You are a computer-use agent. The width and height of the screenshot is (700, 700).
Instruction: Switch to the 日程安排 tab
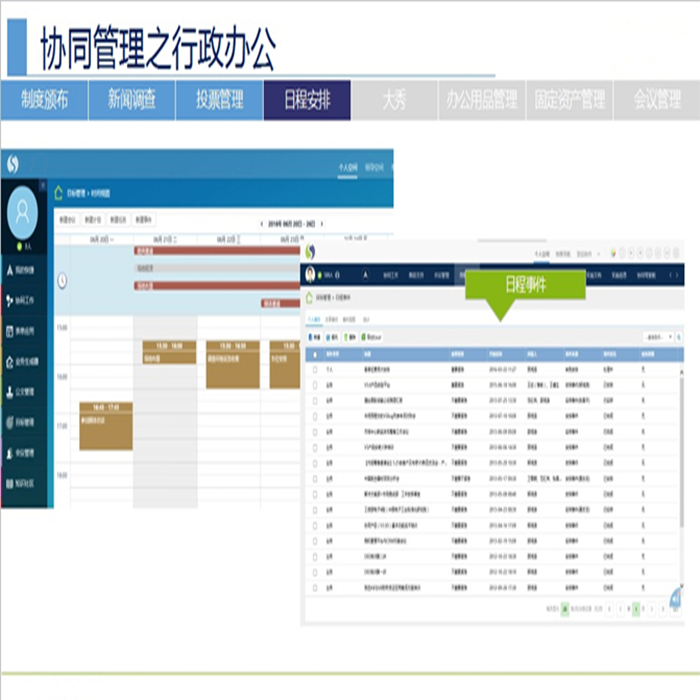[x=306, y=100]
